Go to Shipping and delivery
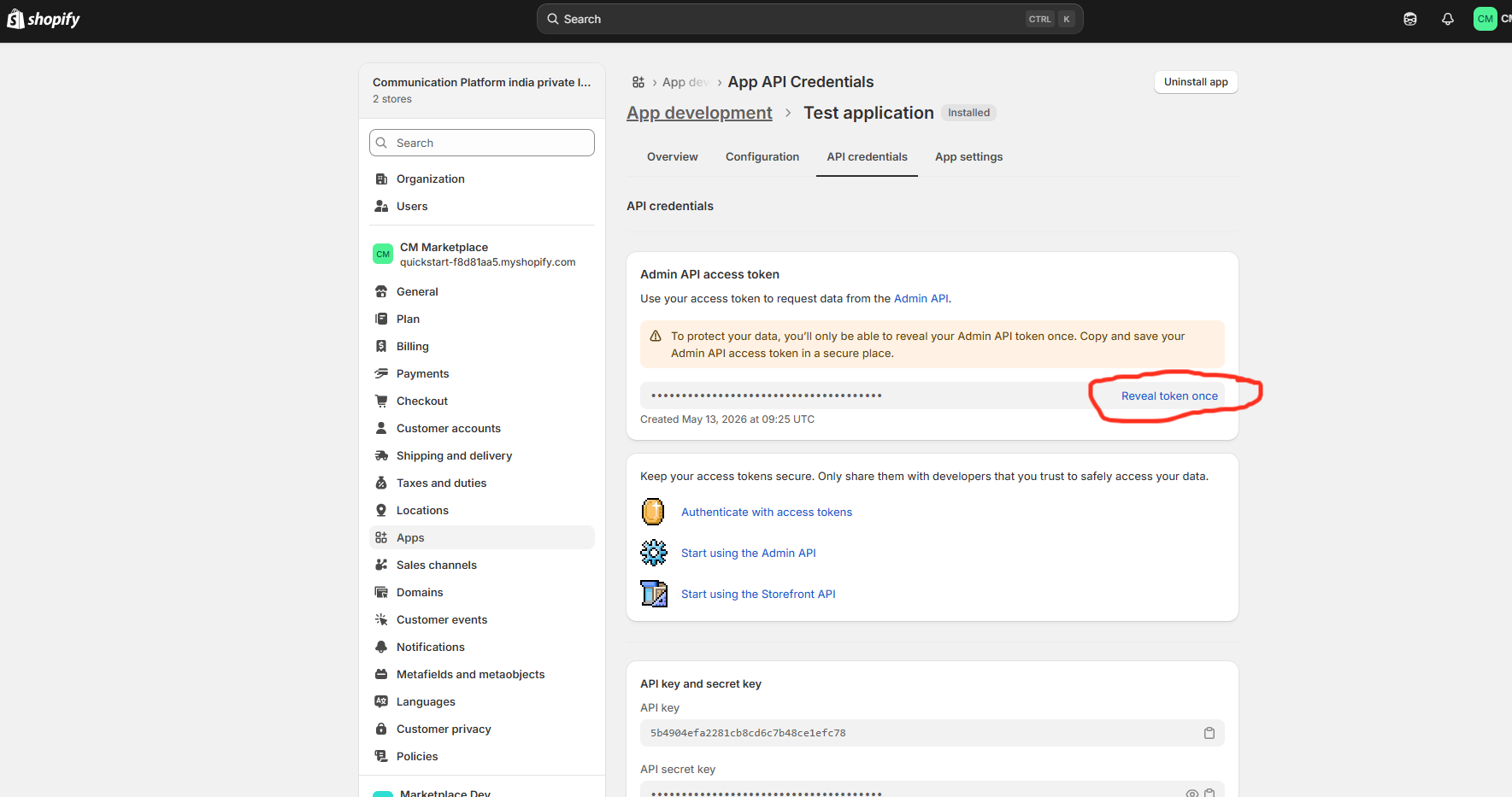1512x797 pixels. (482, 455)
